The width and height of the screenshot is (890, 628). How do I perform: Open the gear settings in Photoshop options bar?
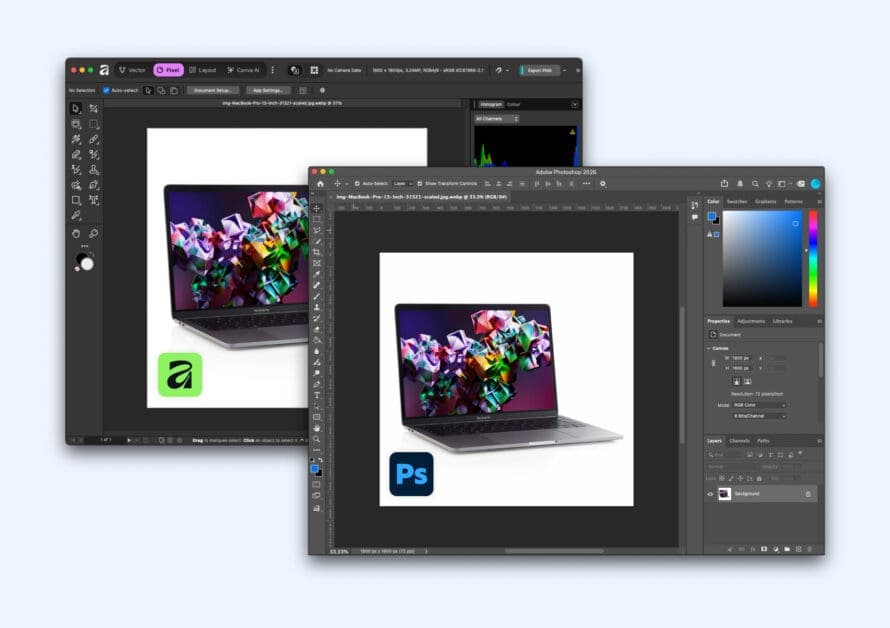click(603, 184)
